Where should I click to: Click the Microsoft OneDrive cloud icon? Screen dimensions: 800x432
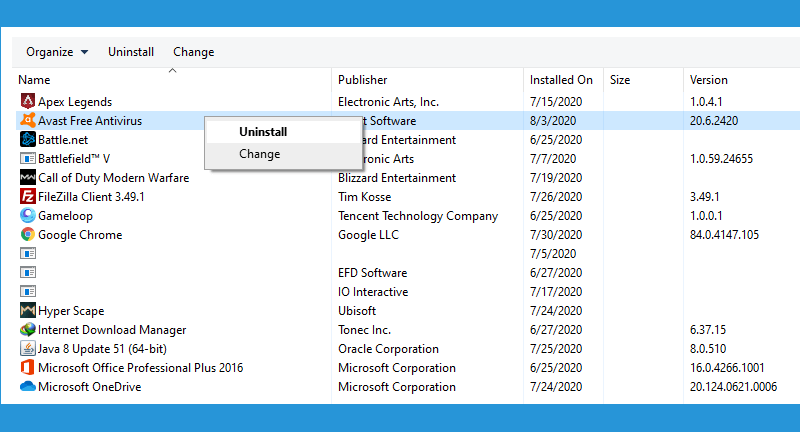point(28,387)
